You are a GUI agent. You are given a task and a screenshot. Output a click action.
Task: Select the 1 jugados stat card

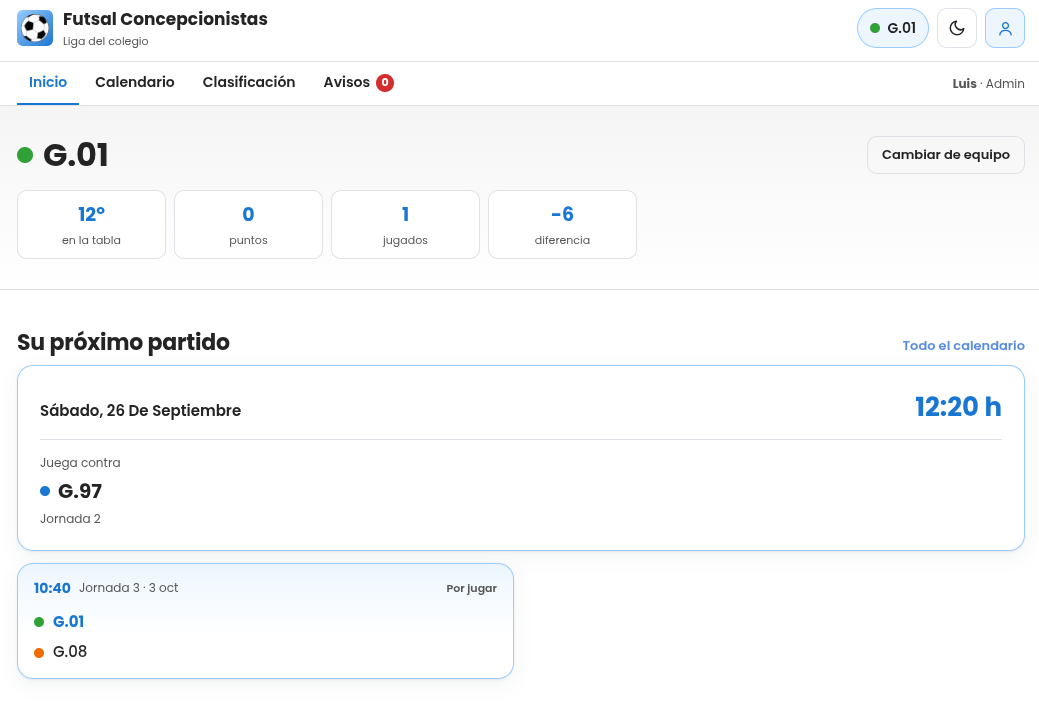406,225
